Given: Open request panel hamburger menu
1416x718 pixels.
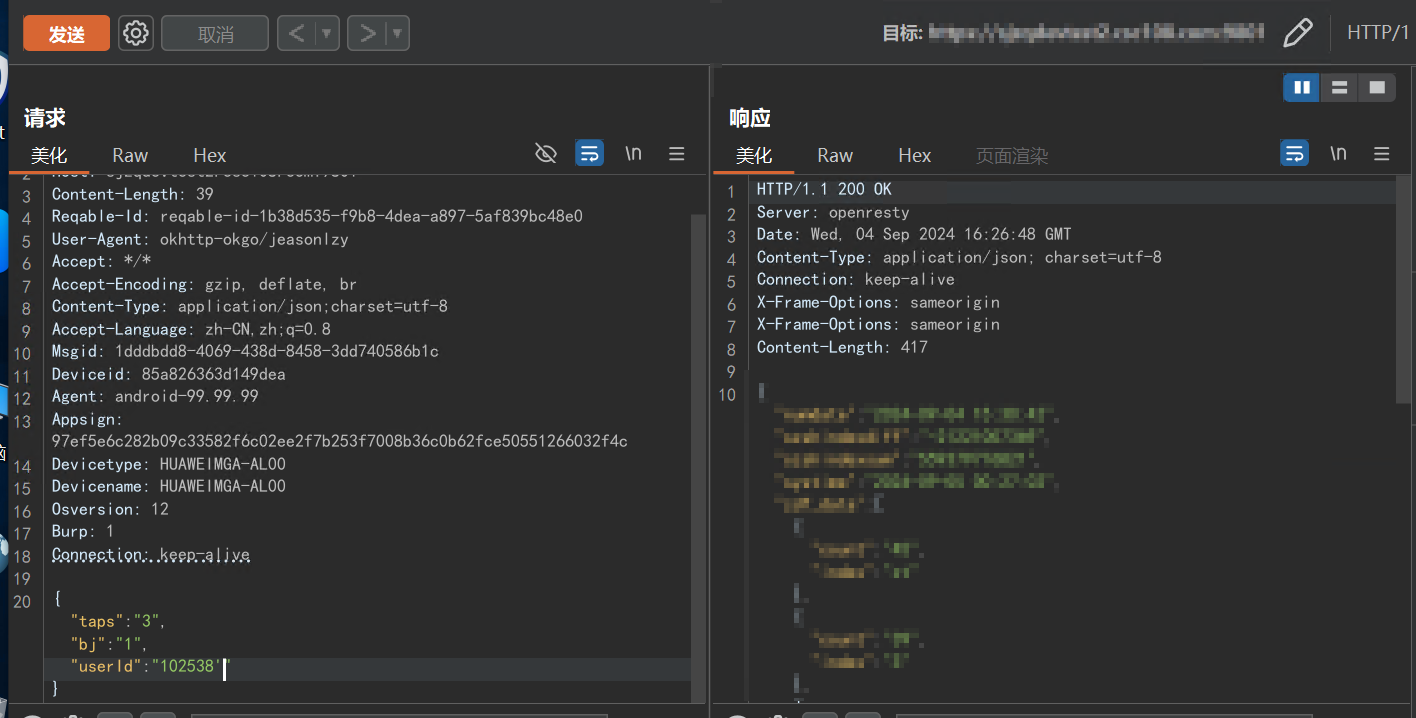Looking at the screenshot, I should click(677, 153).
